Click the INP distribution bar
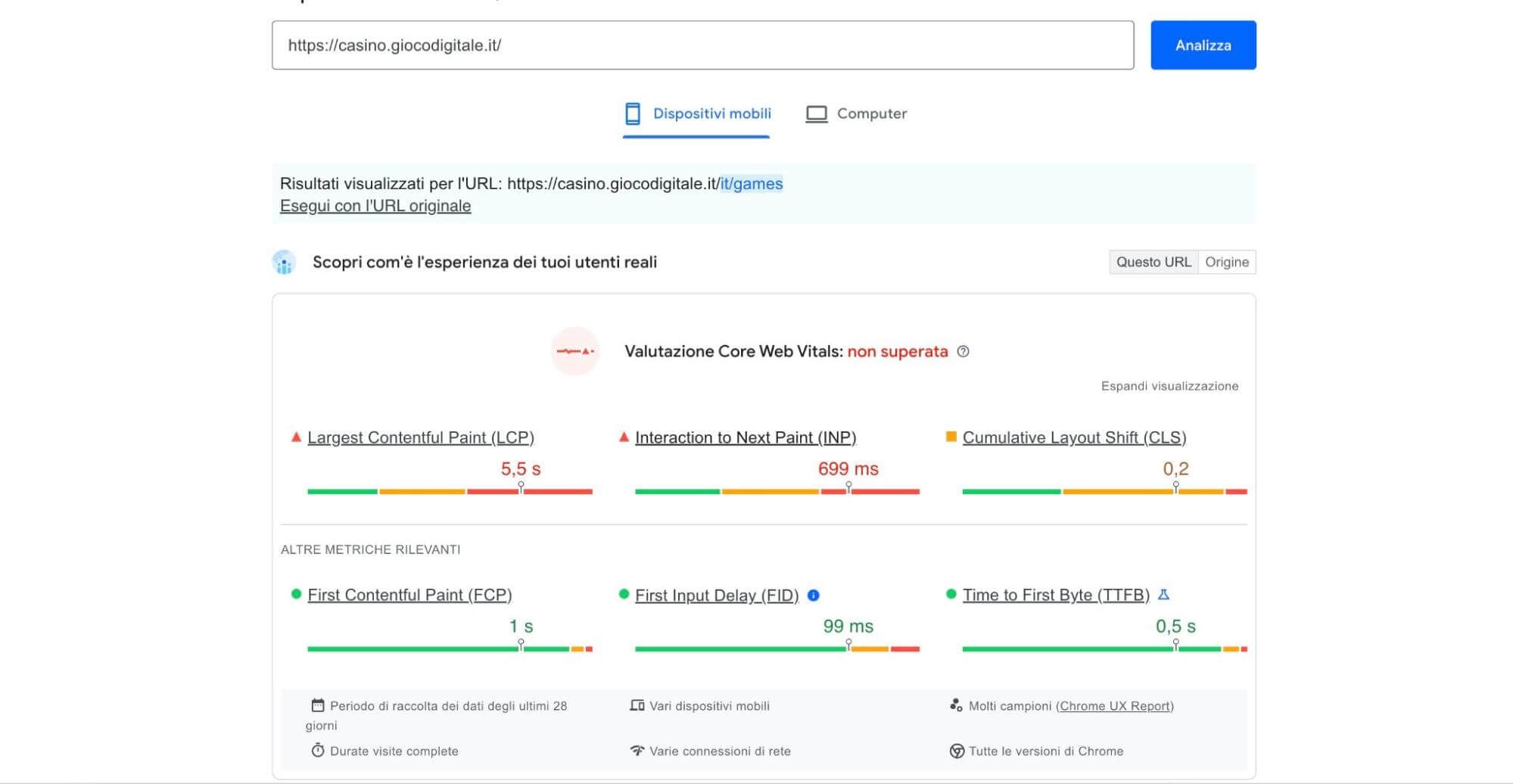This screenshot has height=784, width=1513. click(x=777, y=491)
